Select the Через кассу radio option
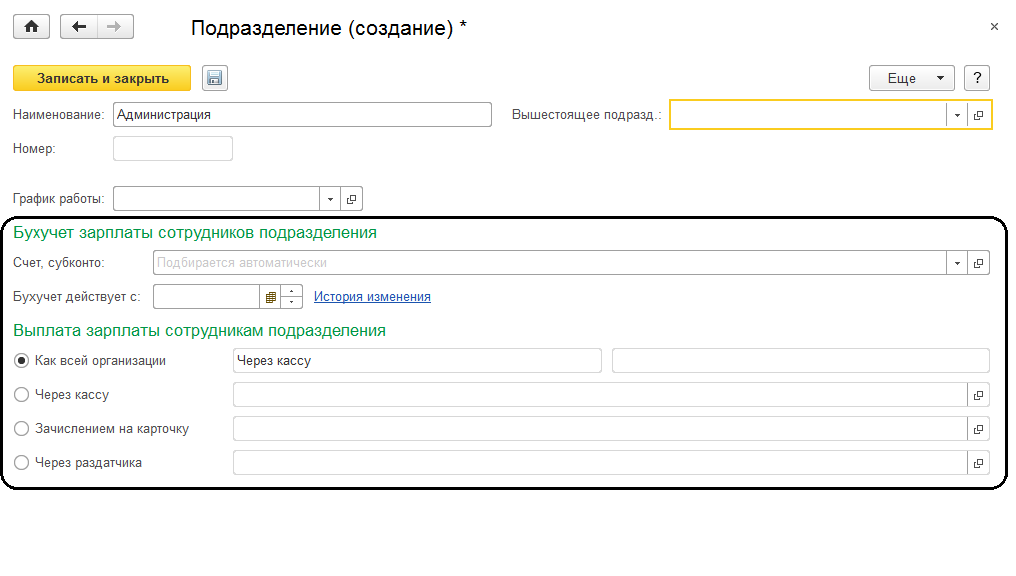The width and height of the screenshot is (1016, 576). click(21, 395)
